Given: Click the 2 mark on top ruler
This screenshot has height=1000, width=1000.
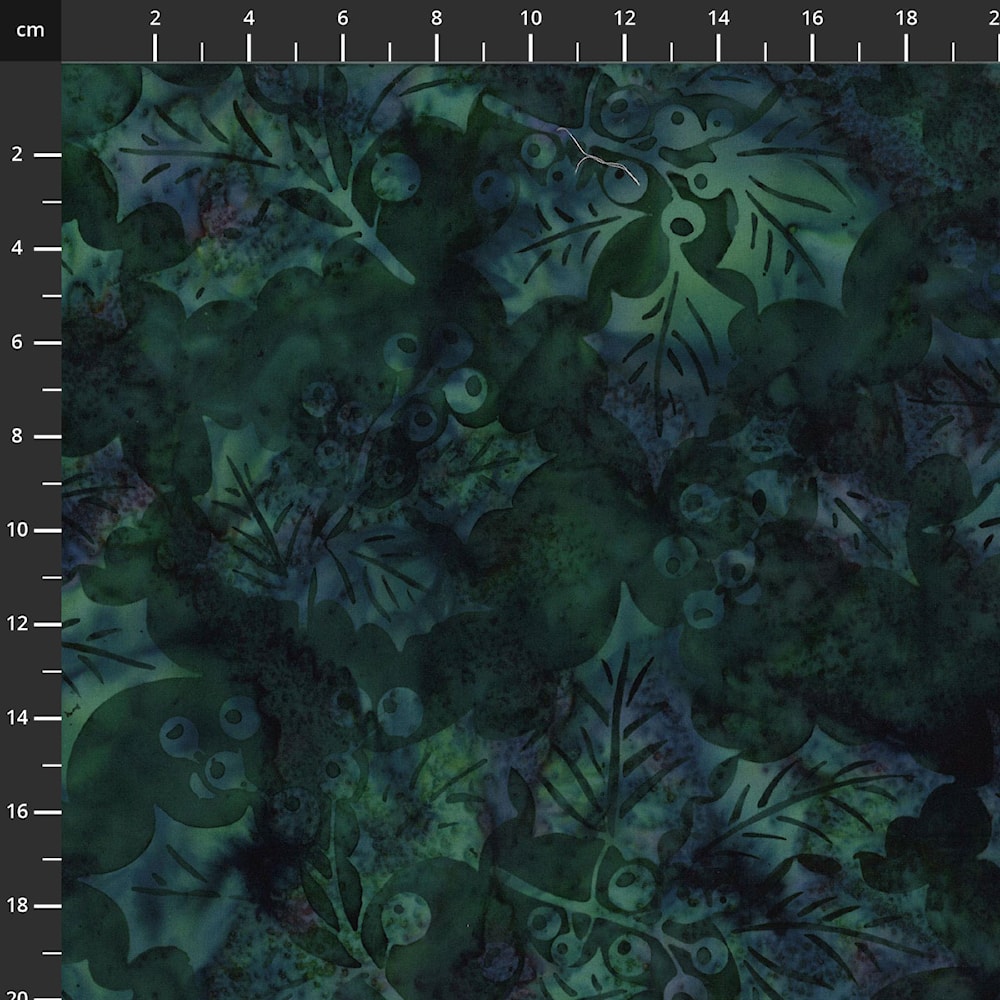Looking at the screenshot, I should 155,18.
